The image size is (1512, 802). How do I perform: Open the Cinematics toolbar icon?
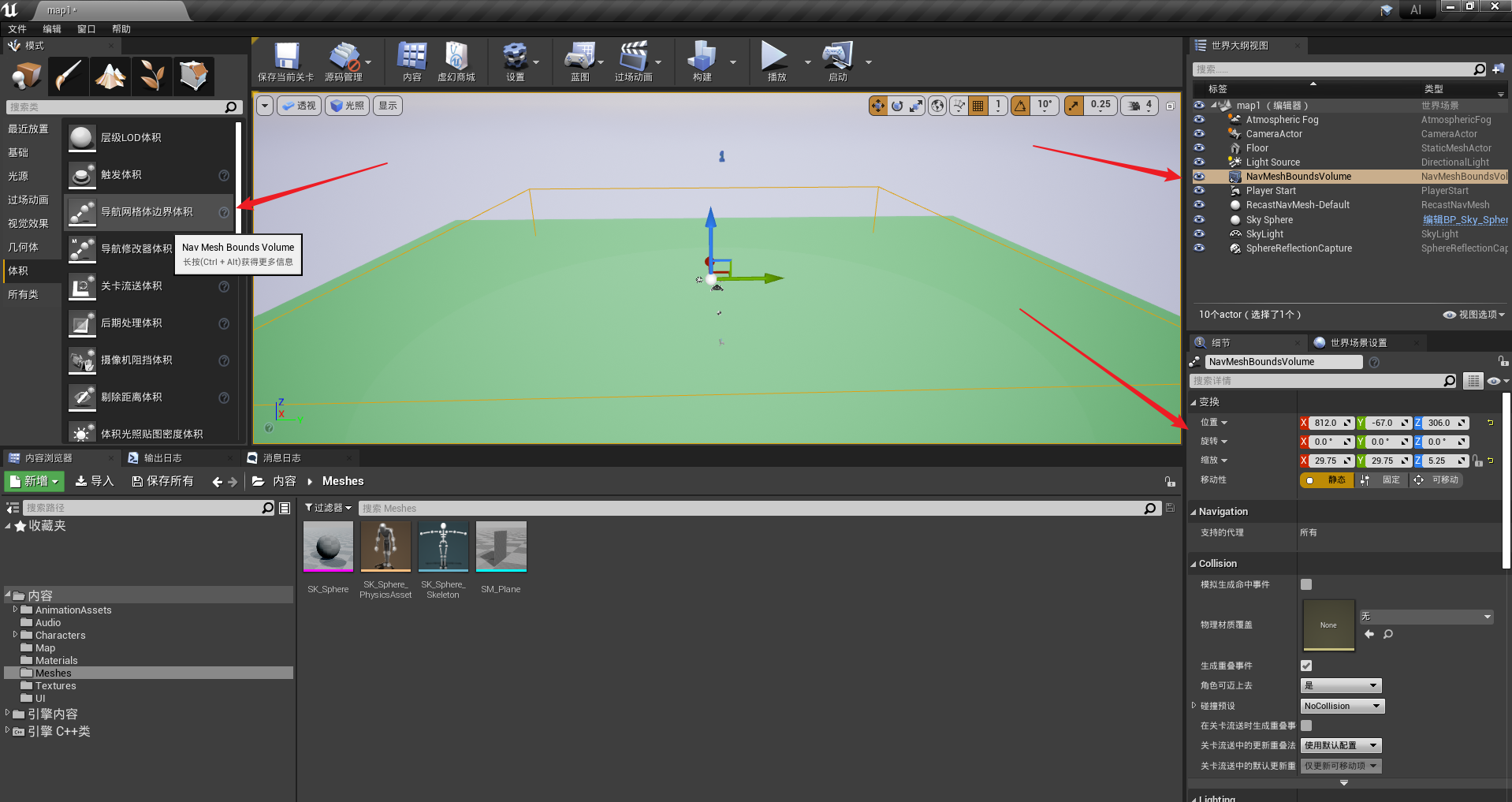(634, 62)
